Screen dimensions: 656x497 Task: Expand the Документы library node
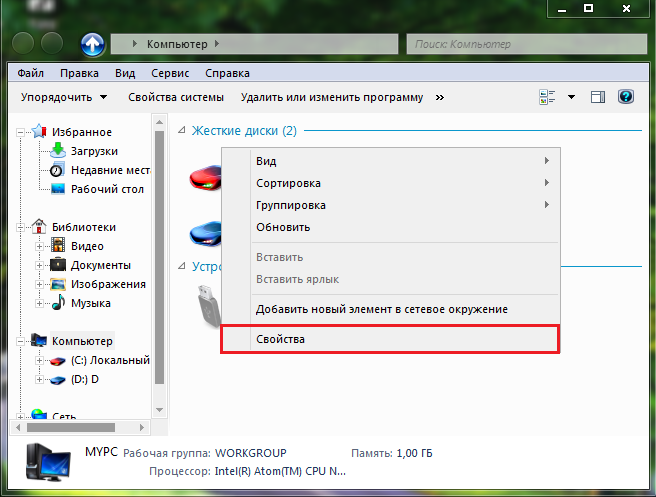(x=39, y=266)
